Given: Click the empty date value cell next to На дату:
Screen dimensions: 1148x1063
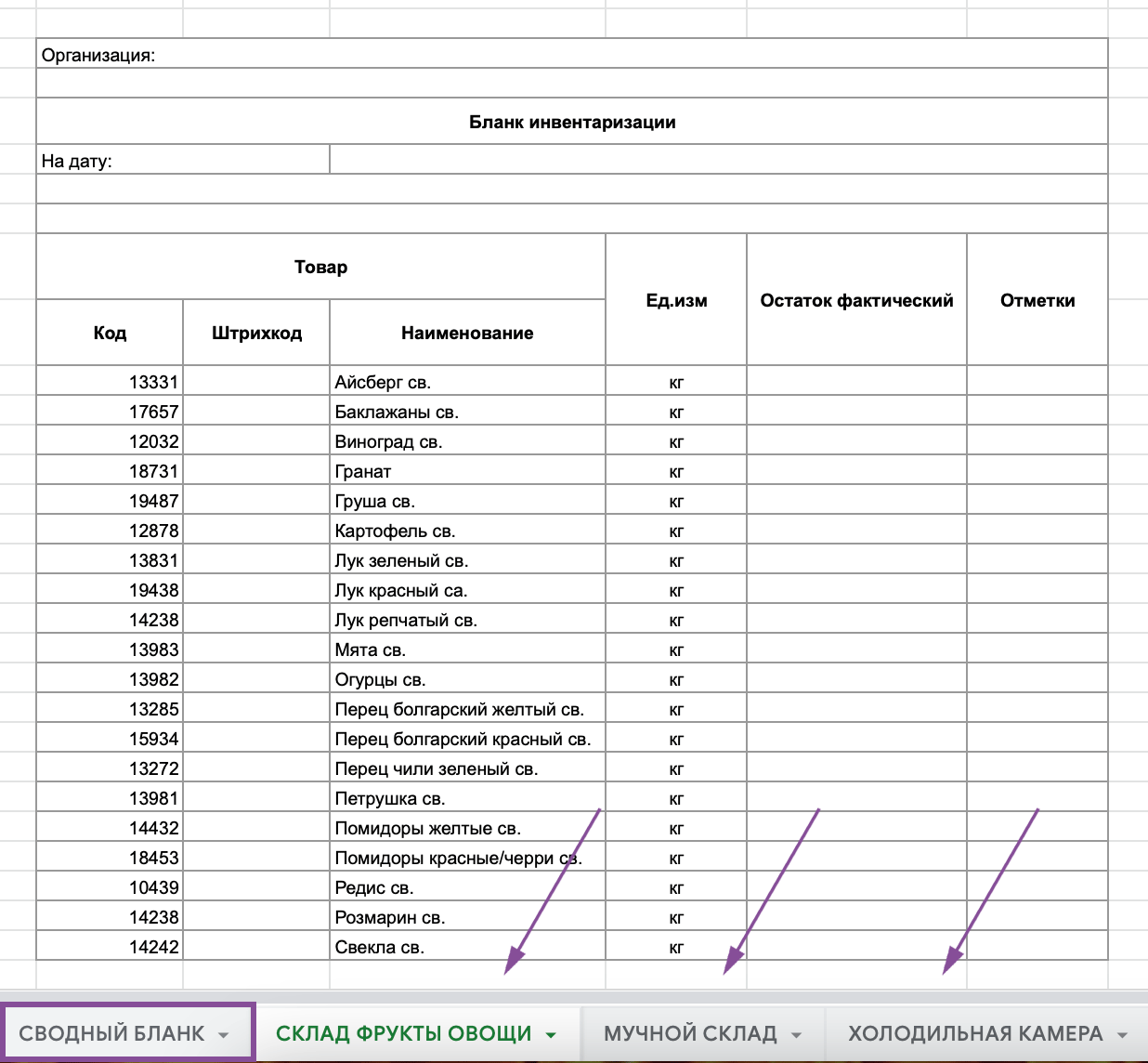Looking at the screenshot, I should pos(719,160).
